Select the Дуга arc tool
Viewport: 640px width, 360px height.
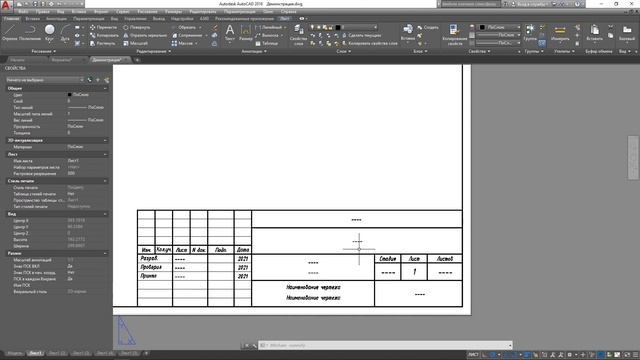pyautogui.click(x=65, y=33)
